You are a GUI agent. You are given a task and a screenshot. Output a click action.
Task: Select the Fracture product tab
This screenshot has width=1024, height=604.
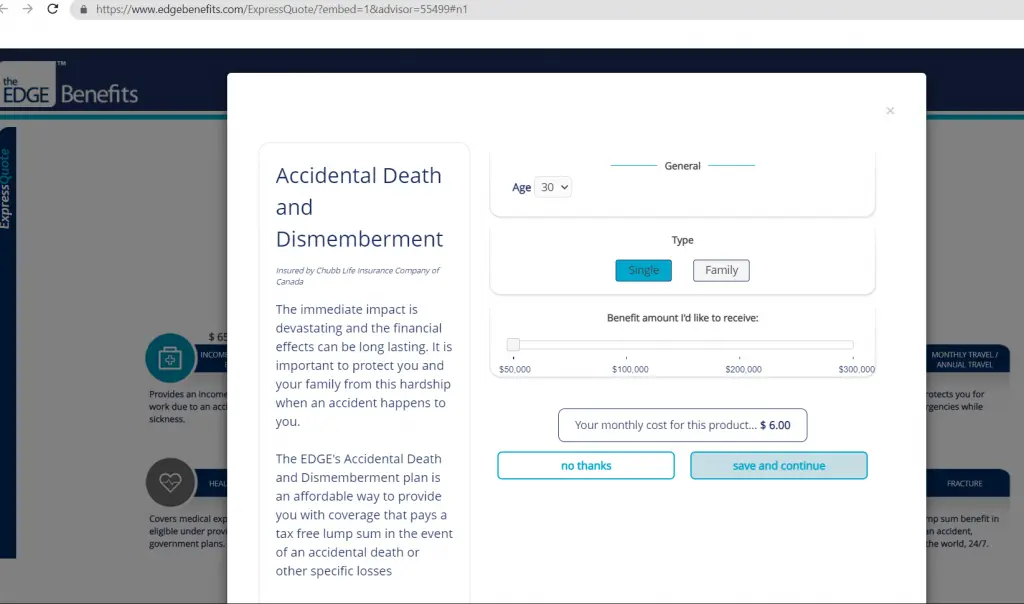coord(964,484)
